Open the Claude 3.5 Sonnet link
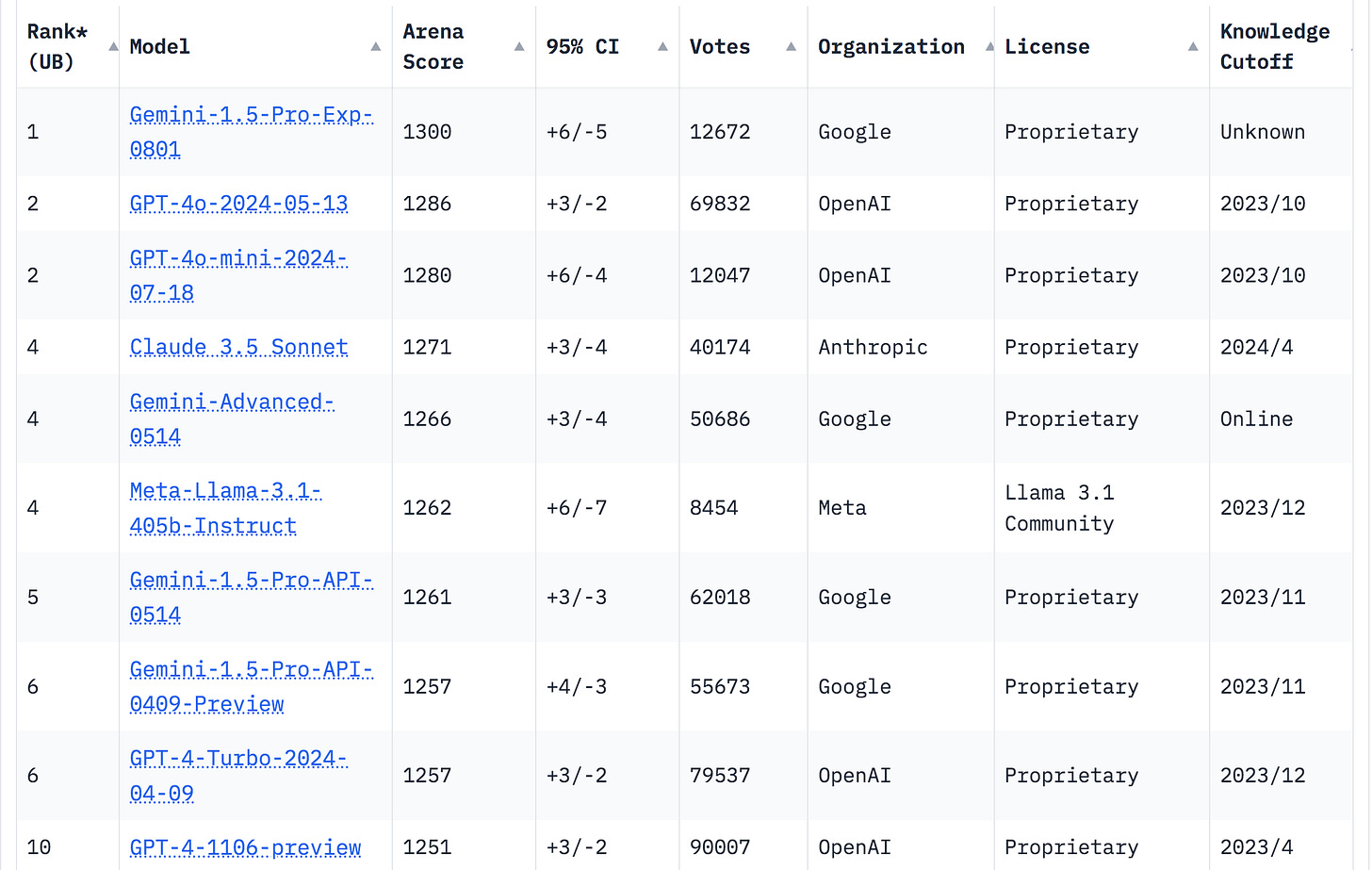The image size is (1372, 870). tap(238, 347)
